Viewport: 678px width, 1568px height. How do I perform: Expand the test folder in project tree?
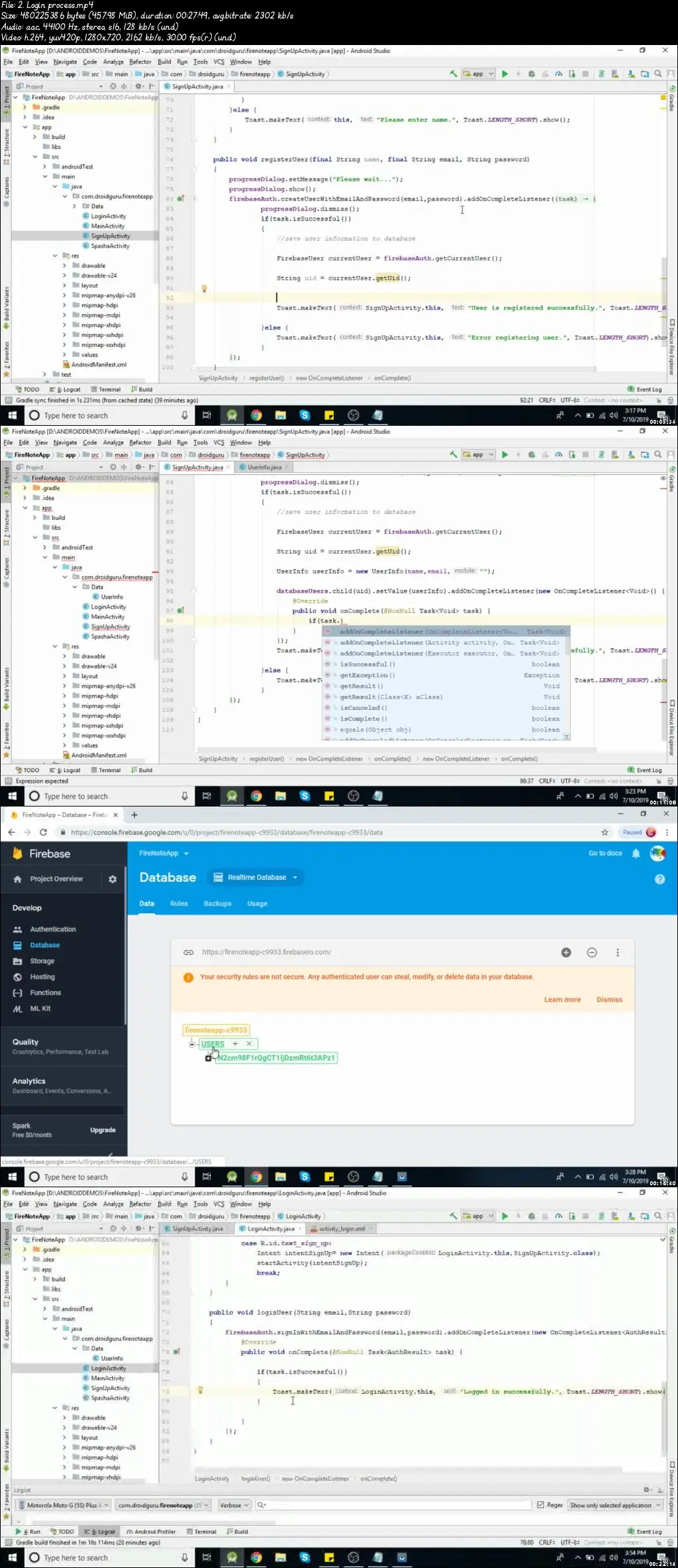45,375
